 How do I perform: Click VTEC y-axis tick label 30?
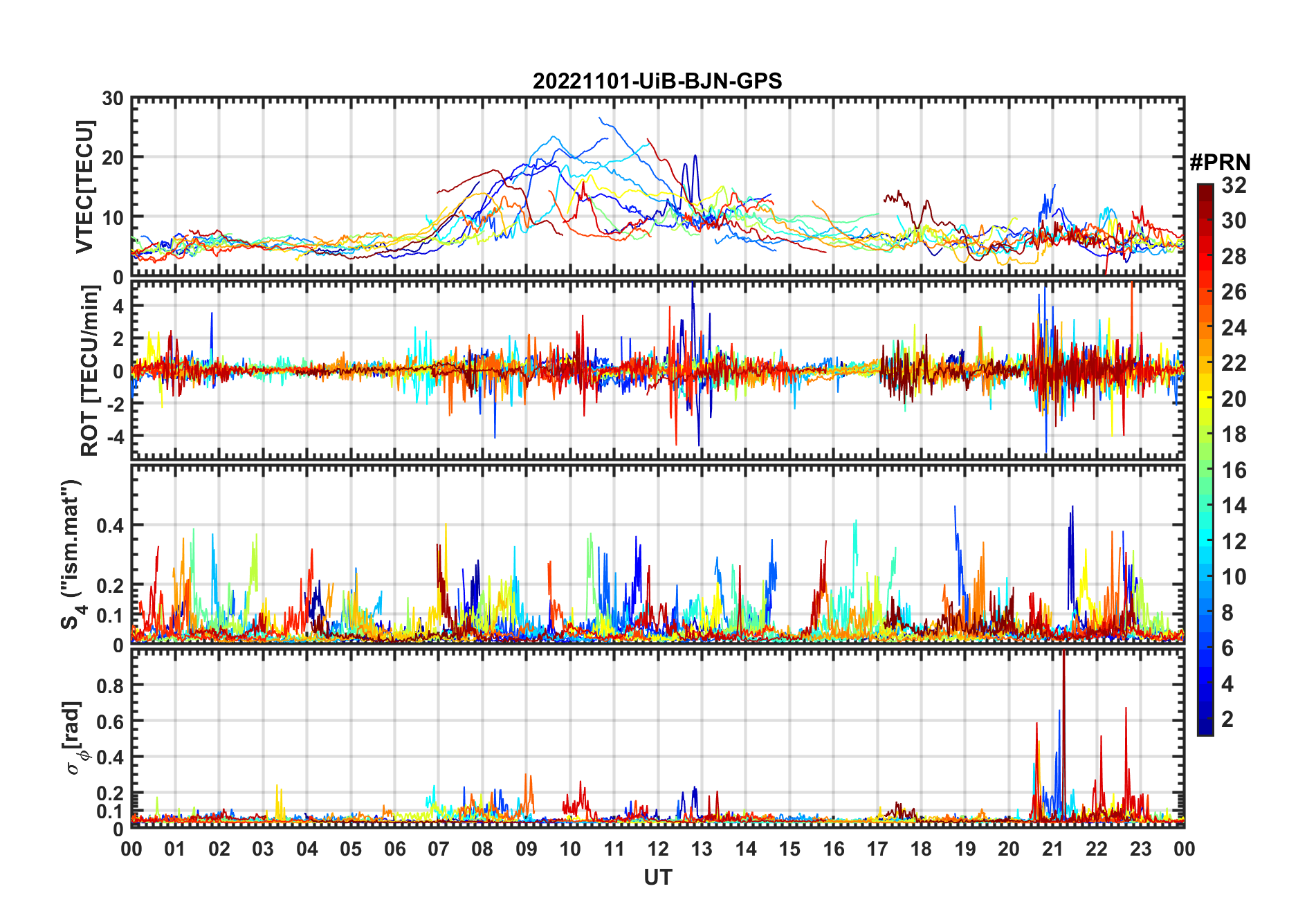pyautogui.click(x=113, y=98)
